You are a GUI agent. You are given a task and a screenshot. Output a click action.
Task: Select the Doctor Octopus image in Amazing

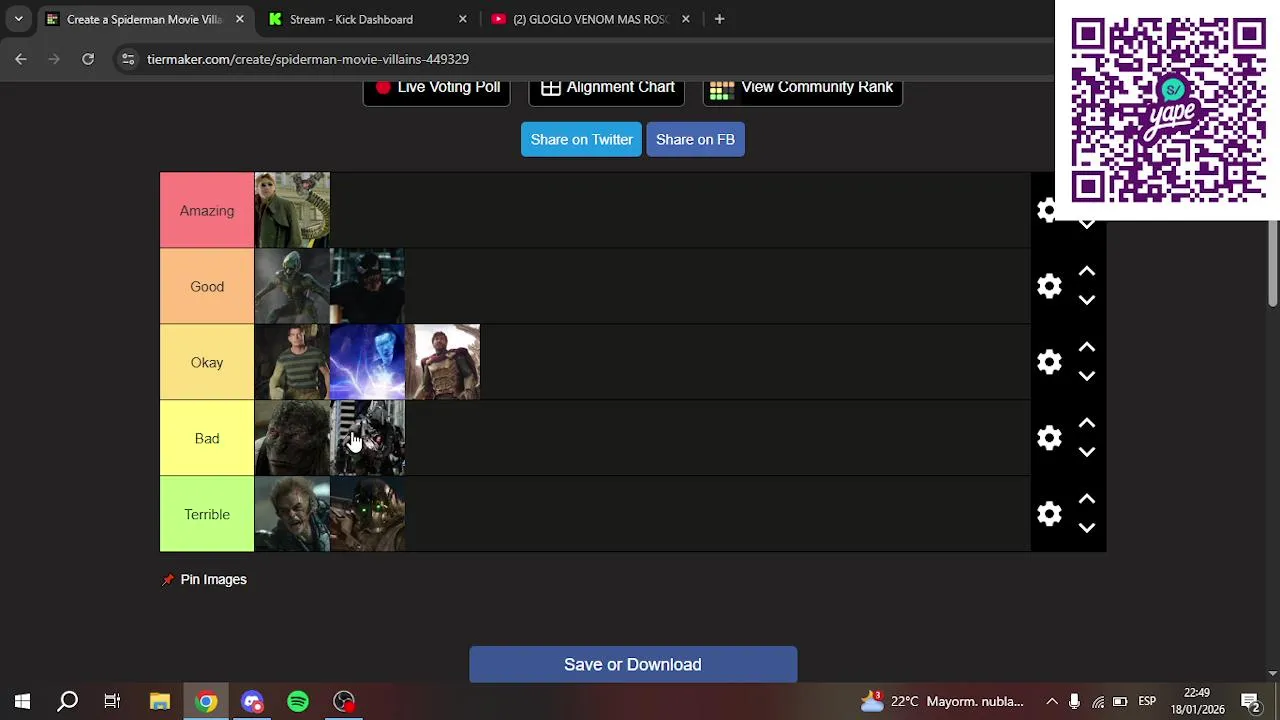pyautogui.click(x=292, y=210)
